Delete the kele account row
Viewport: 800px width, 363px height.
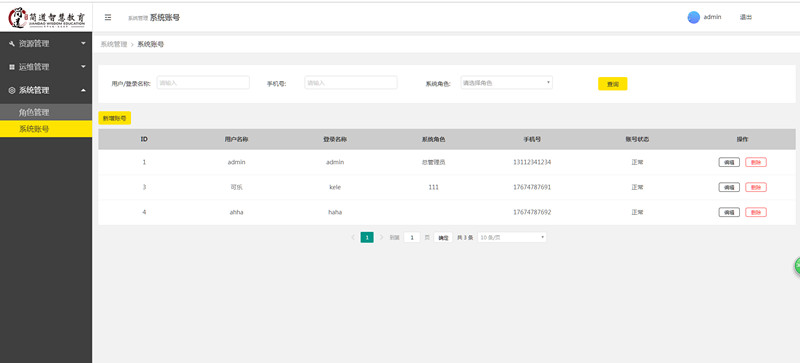pos(756,187)
